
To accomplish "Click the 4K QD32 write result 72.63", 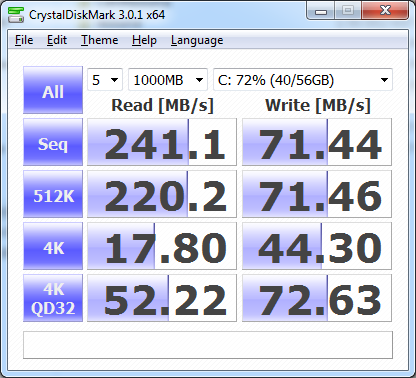I will 317,298.
